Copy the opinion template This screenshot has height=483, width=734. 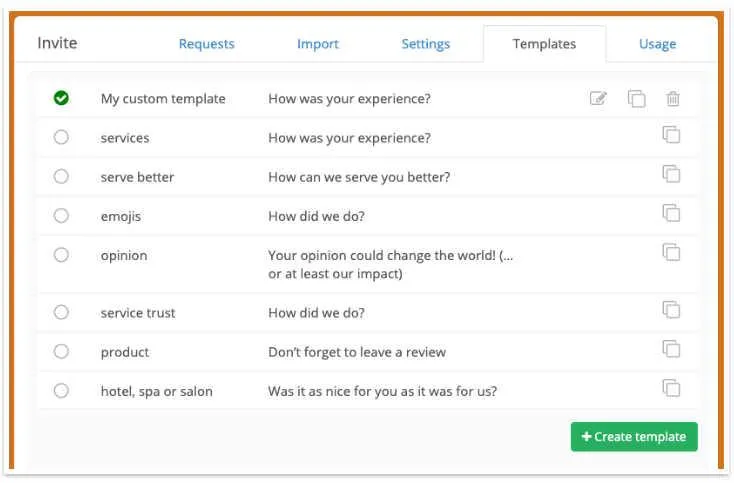pyautogui.click(x=671, y=252)
